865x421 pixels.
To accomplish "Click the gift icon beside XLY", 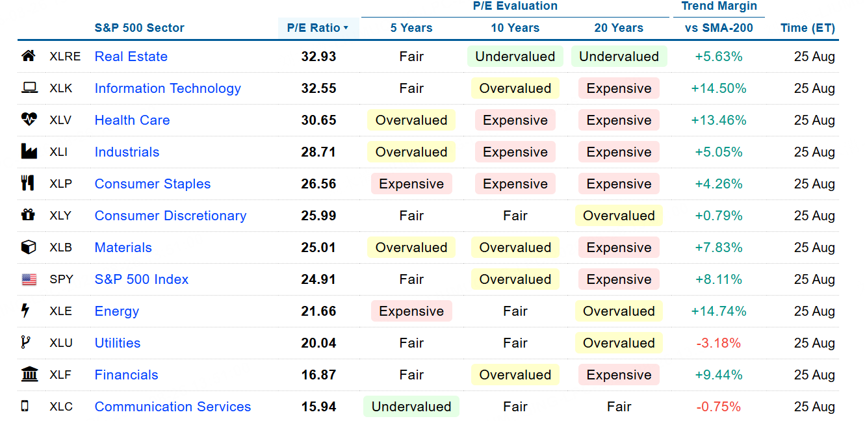I will 28,215.
